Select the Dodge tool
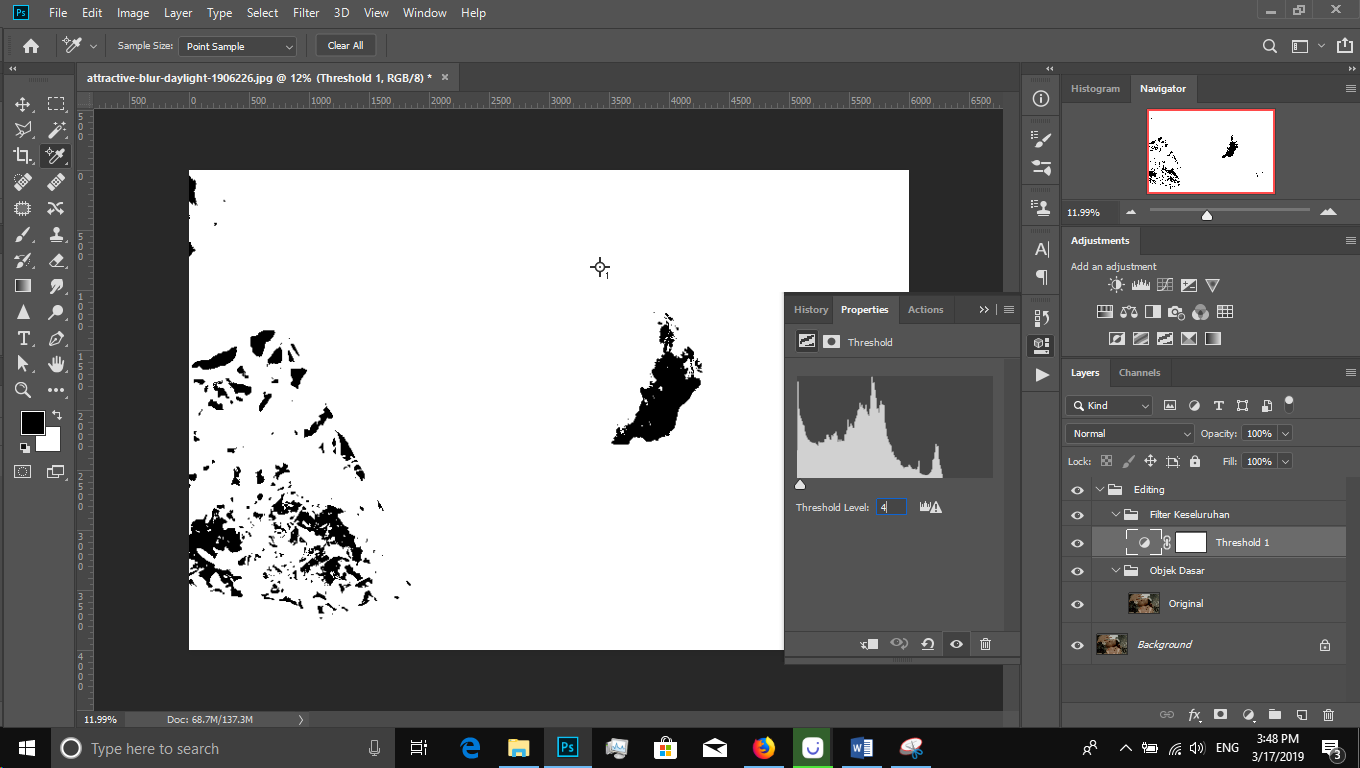 (x=56, y=312)
